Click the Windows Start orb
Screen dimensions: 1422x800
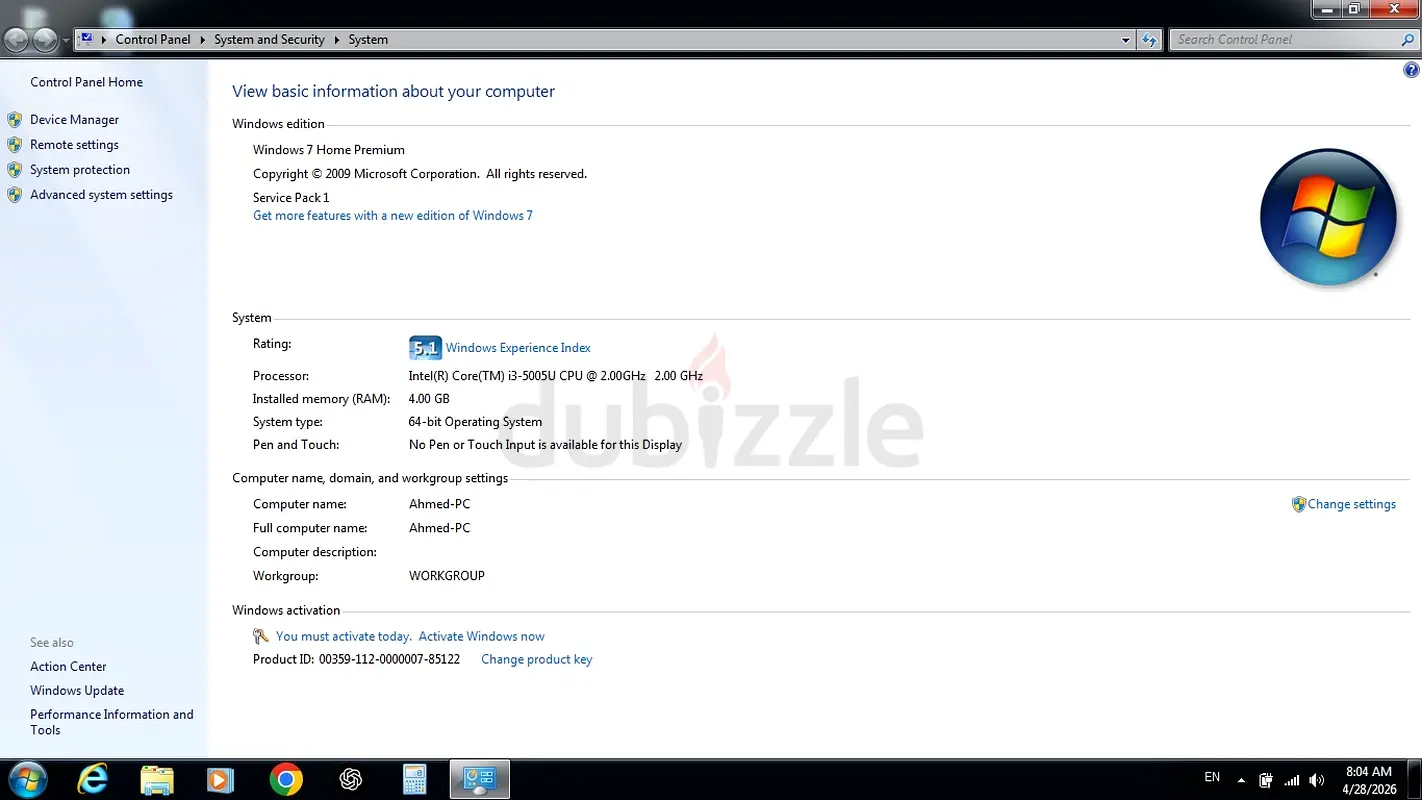pyautogui.click(x=27, y=779)
